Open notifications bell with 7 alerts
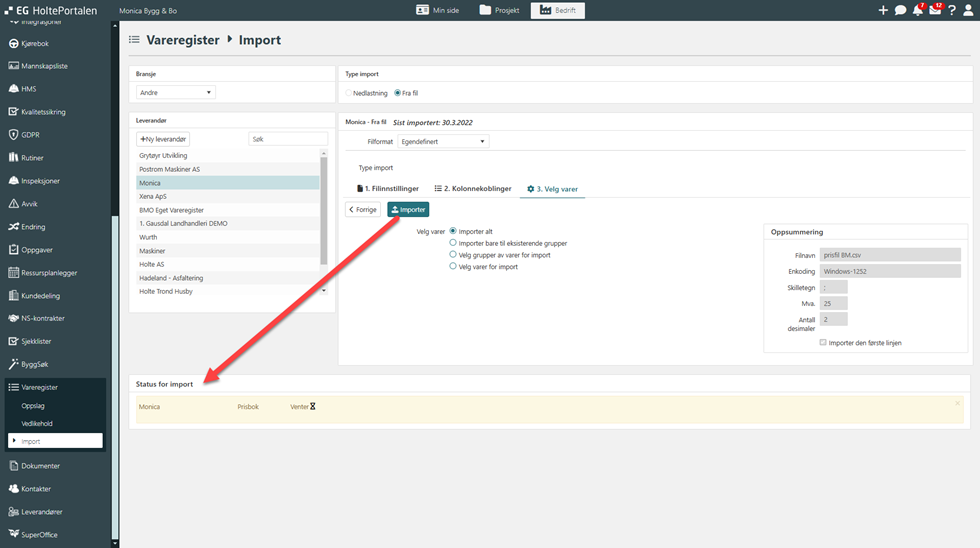 (x=917, y=10)
